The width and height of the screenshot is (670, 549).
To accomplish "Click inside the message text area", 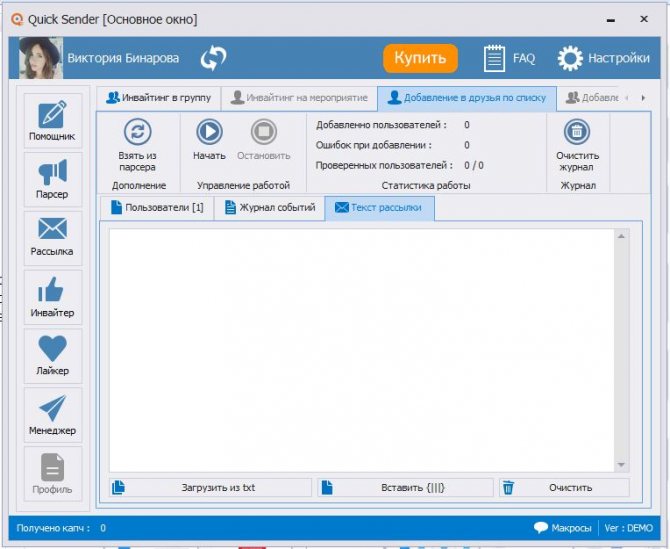I will point(361,350).
